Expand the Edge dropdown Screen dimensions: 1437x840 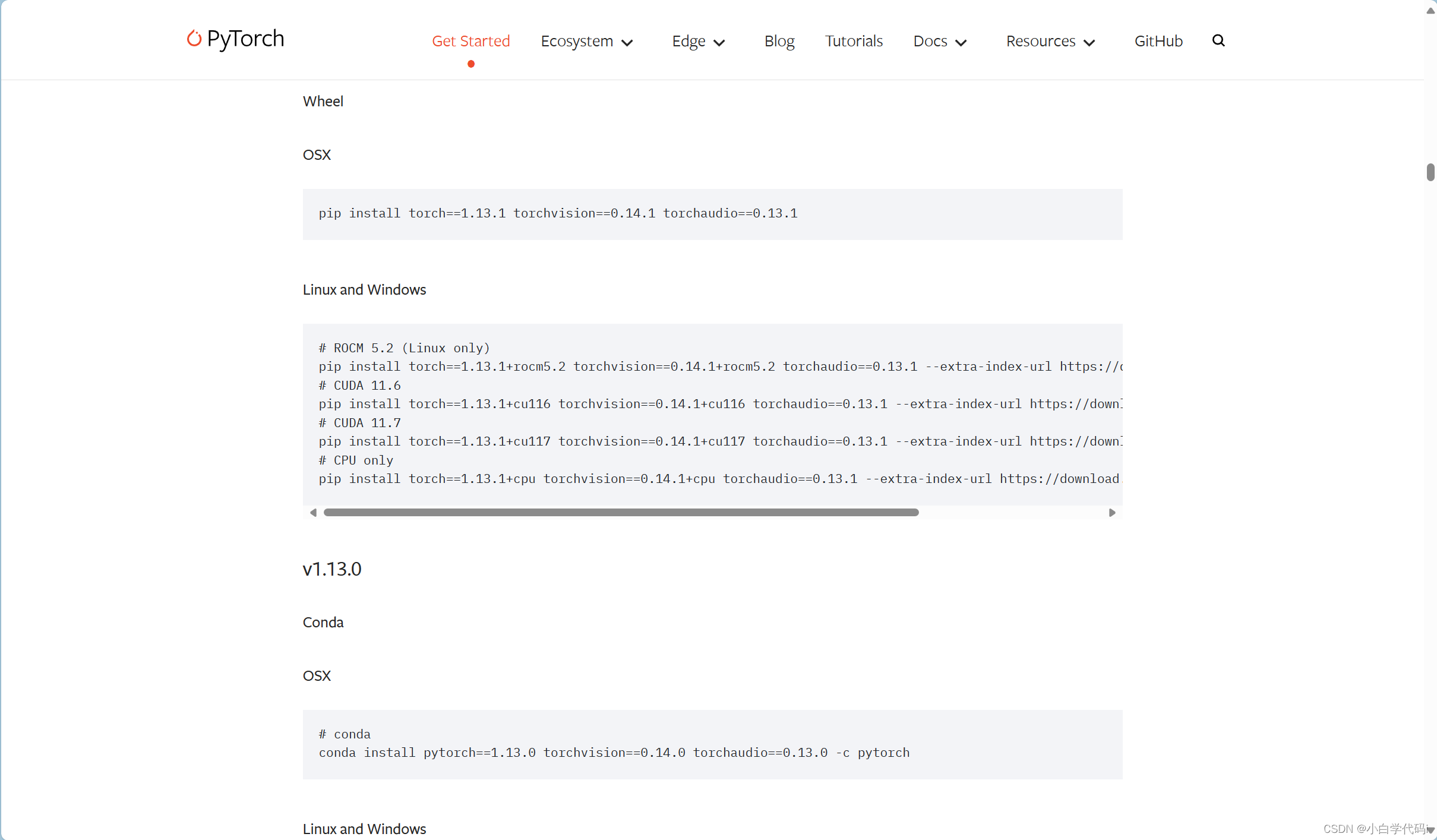click(697, 41)
